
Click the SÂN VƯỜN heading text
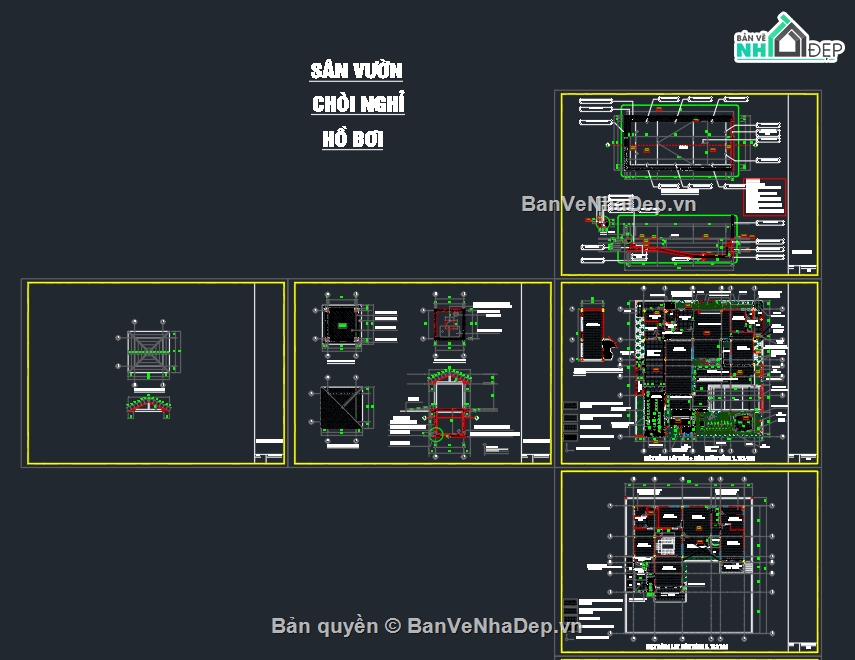tap(356, 70)
